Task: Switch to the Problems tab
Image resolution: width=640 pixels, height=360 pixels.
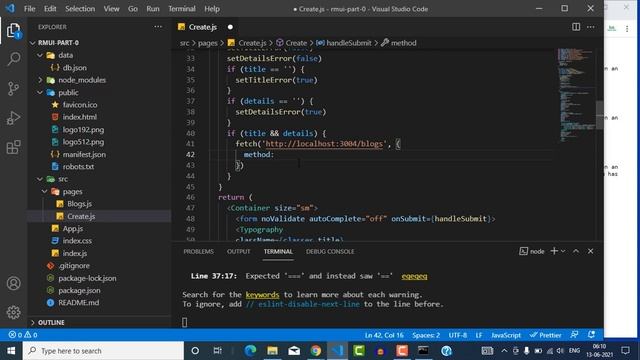Action: click(198, 251)
